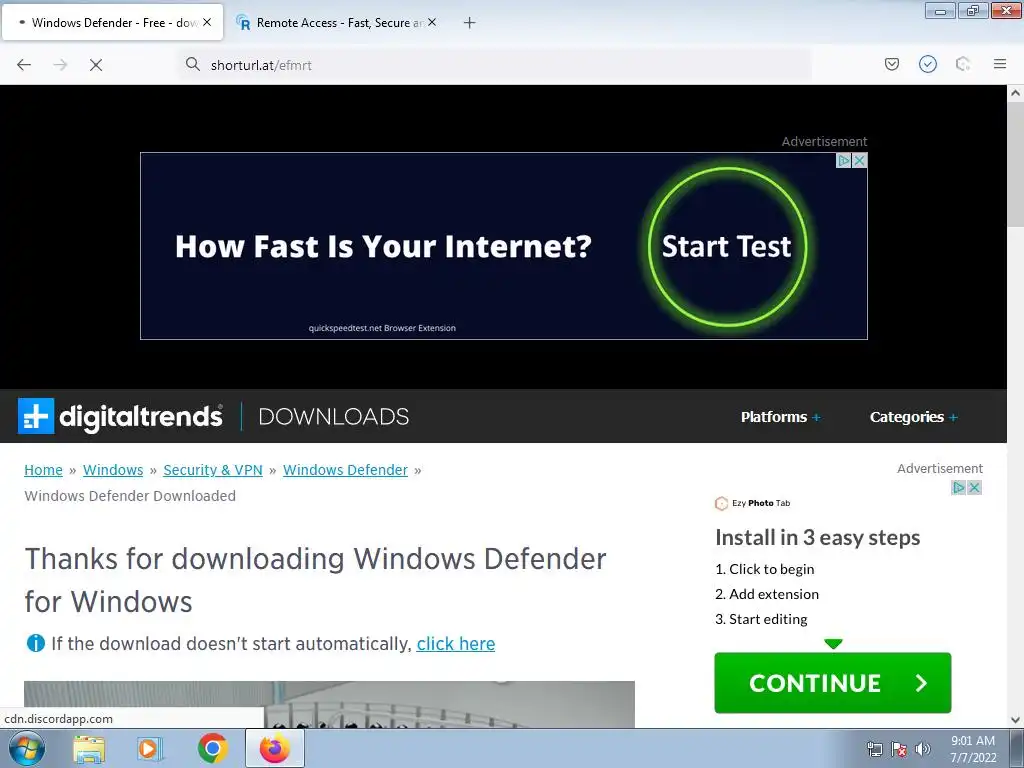The image size is (1024, 768).
Task: Click 'Thanks for downloading Windows Defender' heading
Action: 315,580
